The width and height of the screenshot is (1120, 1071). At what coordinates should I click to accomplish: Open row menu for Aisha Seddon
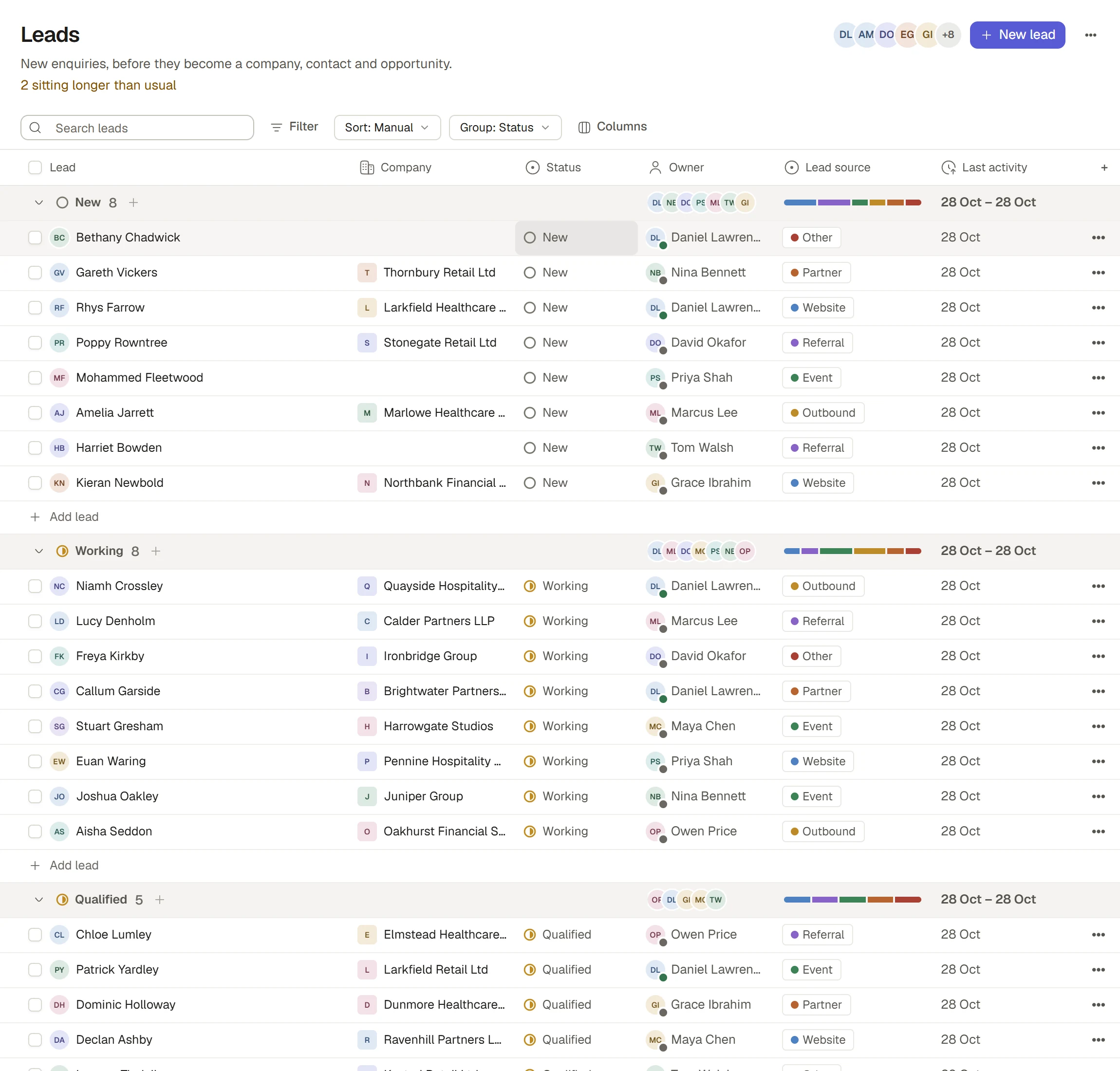point(1098,832)
